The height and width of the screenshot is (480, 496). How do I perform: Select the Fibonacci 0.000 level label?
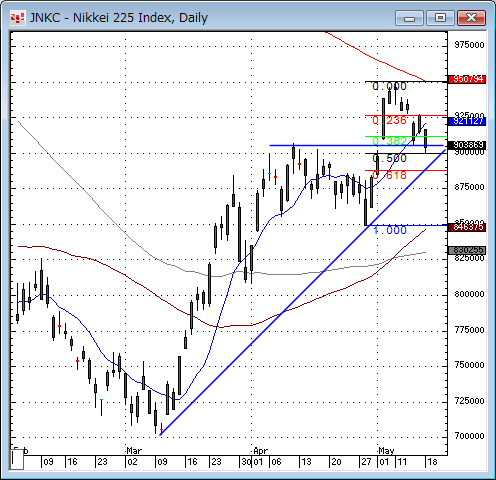(x=389, y=87)
